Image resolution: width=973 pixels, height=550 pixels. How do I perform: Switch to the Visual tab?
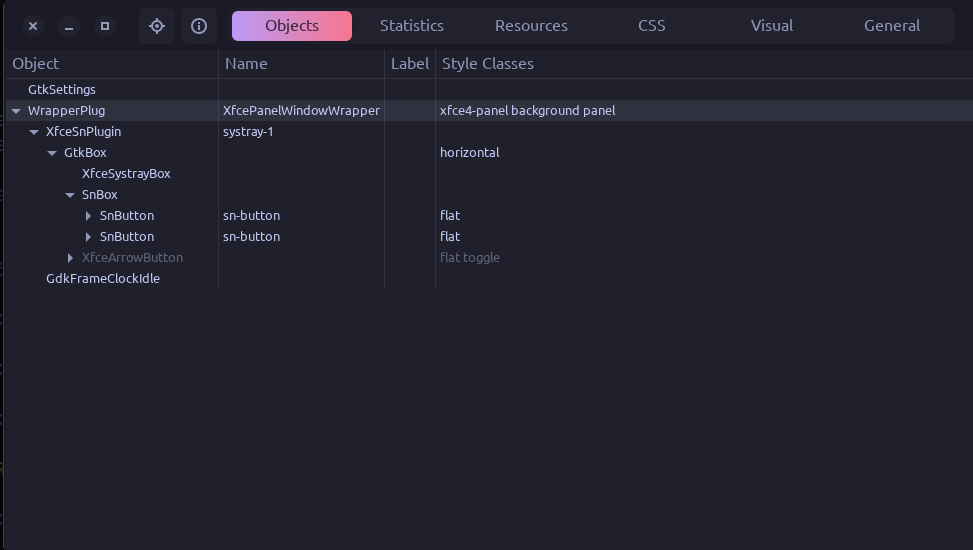pyautogui.click(x=772, y=26)
